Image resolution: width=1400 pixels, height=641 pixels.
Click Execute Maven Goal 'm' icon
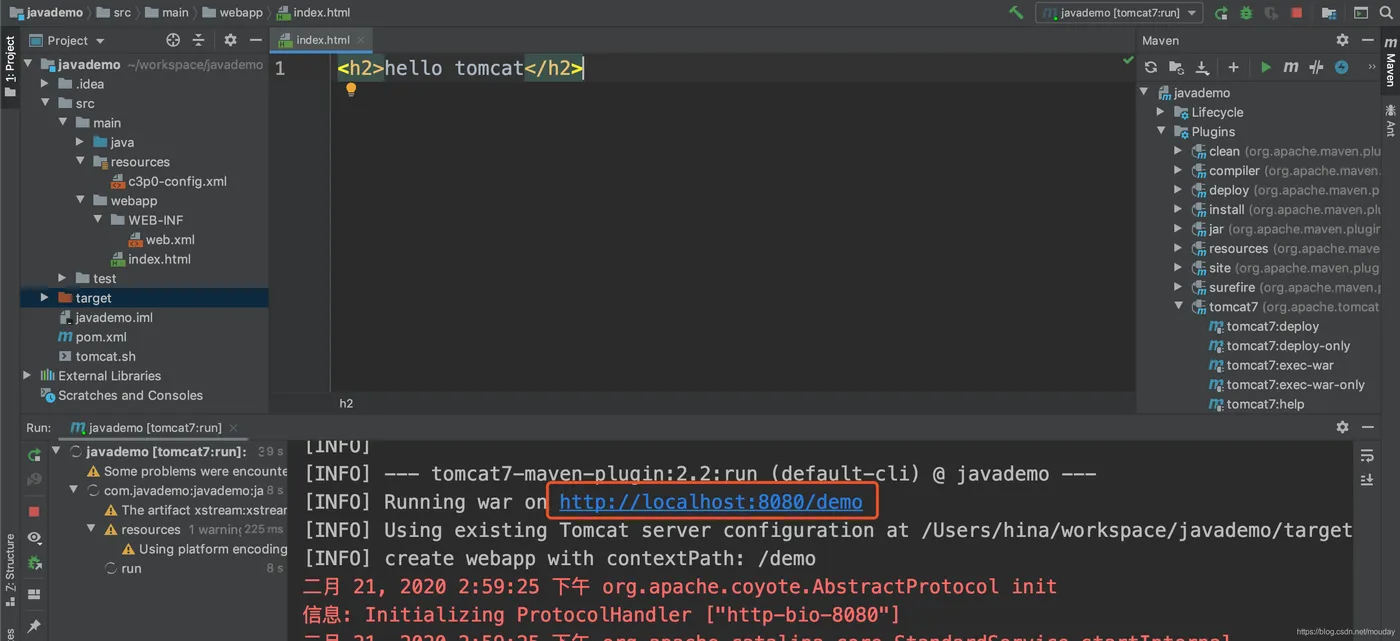pos(1291,67)
